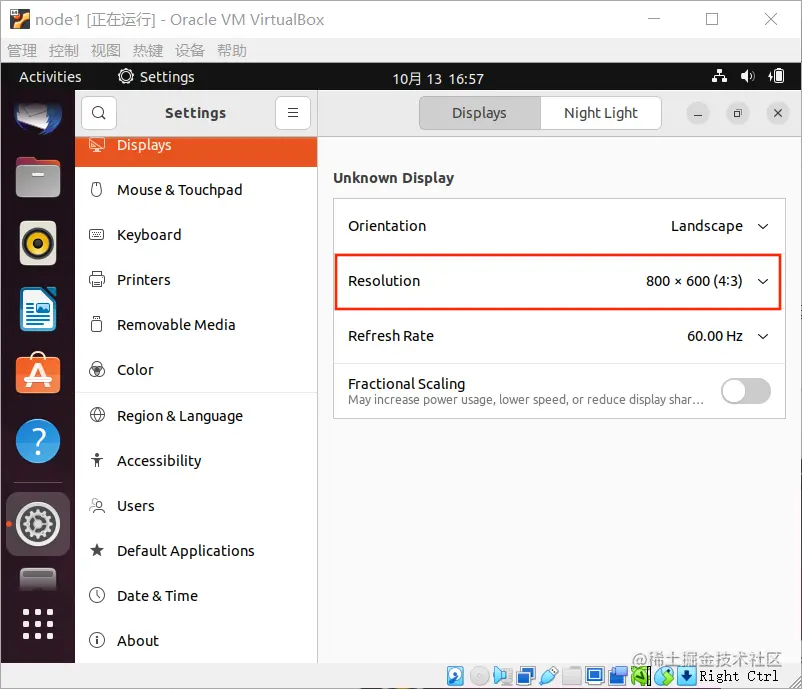Toggle the Fractional Scaling switch
The image size is (802, 689).
746,391
